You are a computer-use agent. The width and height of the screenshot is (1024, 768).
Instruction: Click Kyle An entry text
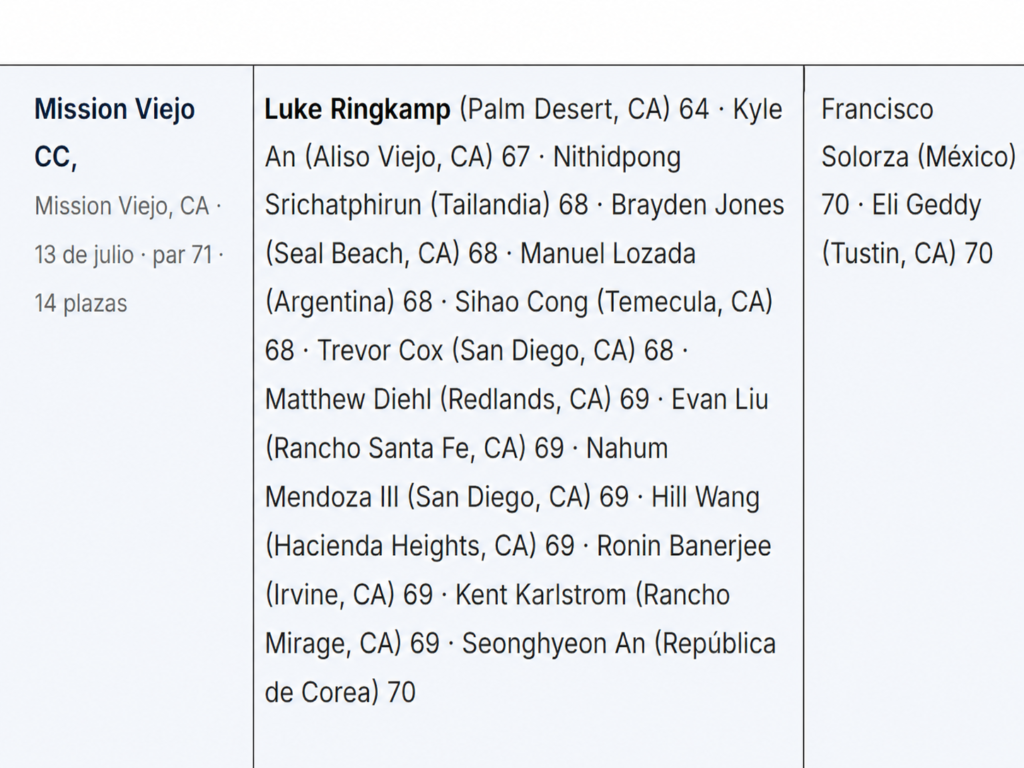pos(757,109)
